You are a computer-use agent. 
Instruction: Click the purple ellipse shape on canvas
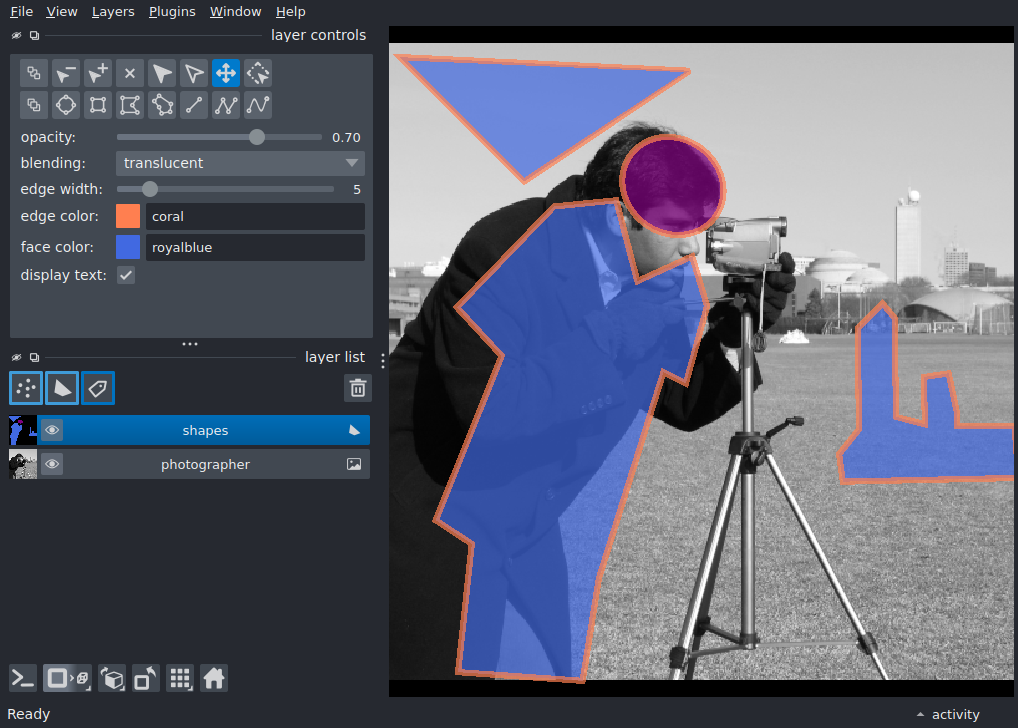click(673, 185)
